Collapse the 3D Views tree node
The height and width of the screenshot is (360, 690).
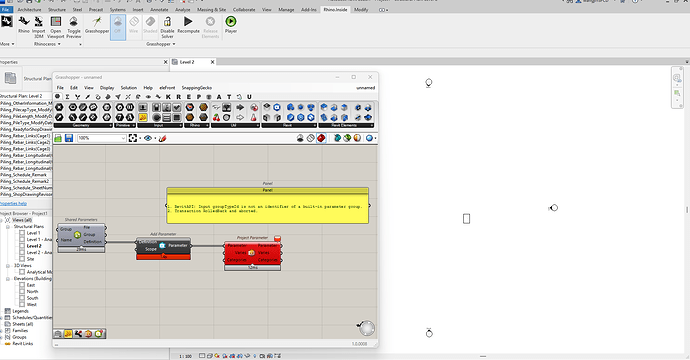point(8,266)
